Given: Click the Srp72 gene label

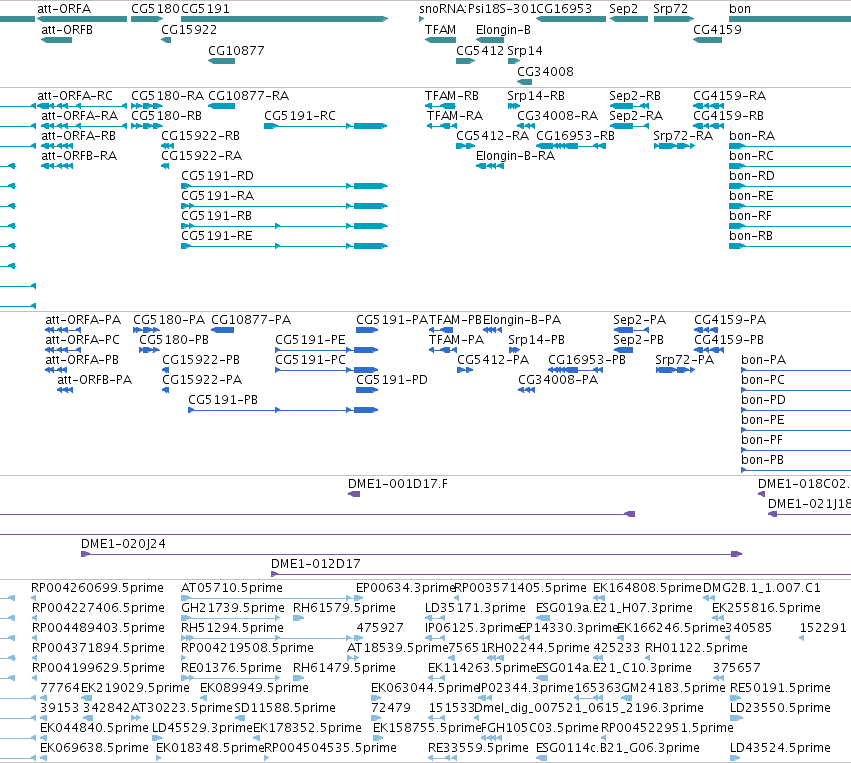Looking at the screenshot, I should pyautogui.click(x=670, y=9).
